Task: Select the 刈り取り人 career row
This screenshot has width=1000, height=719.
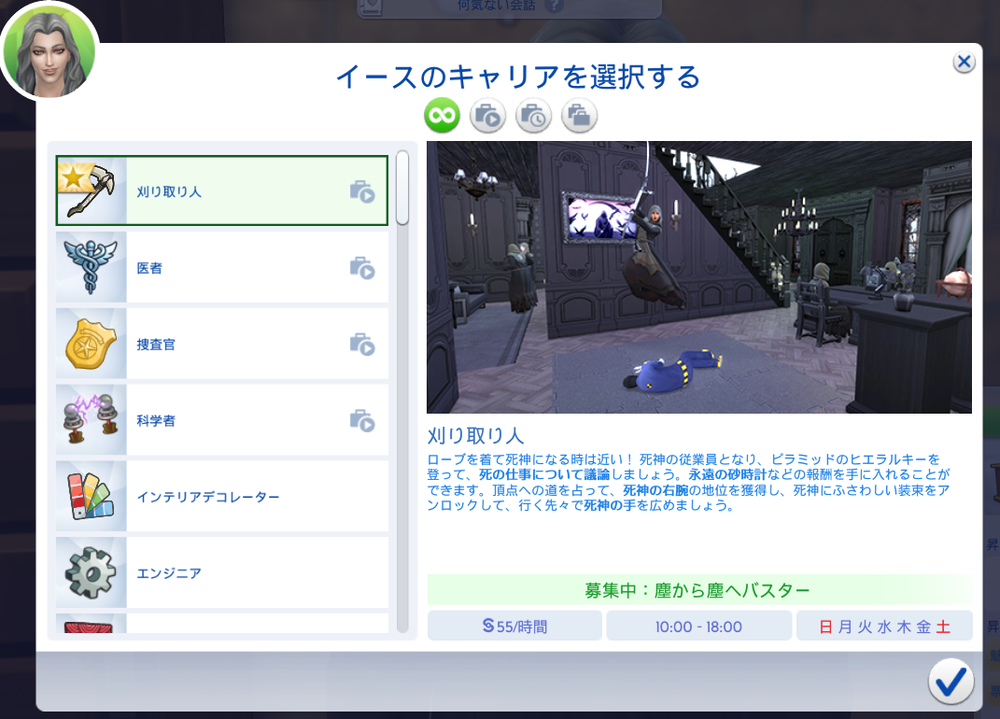Action: (x=222, y=191)
